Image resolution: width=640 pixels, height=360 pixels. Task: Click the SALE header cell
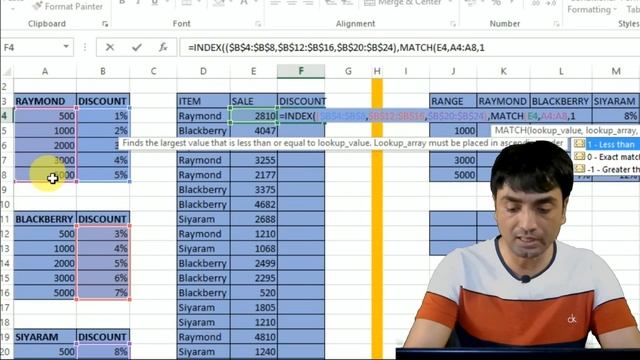(x=253, y=101)
